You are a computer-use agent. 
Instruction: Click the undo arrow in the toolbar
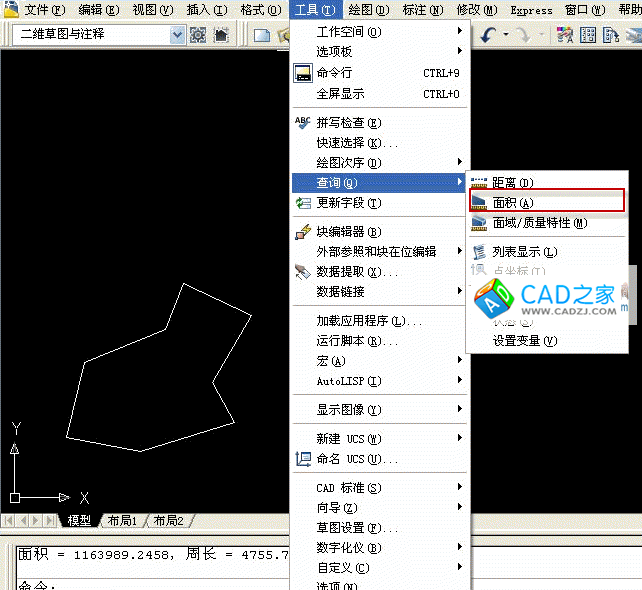click(488, 35)
